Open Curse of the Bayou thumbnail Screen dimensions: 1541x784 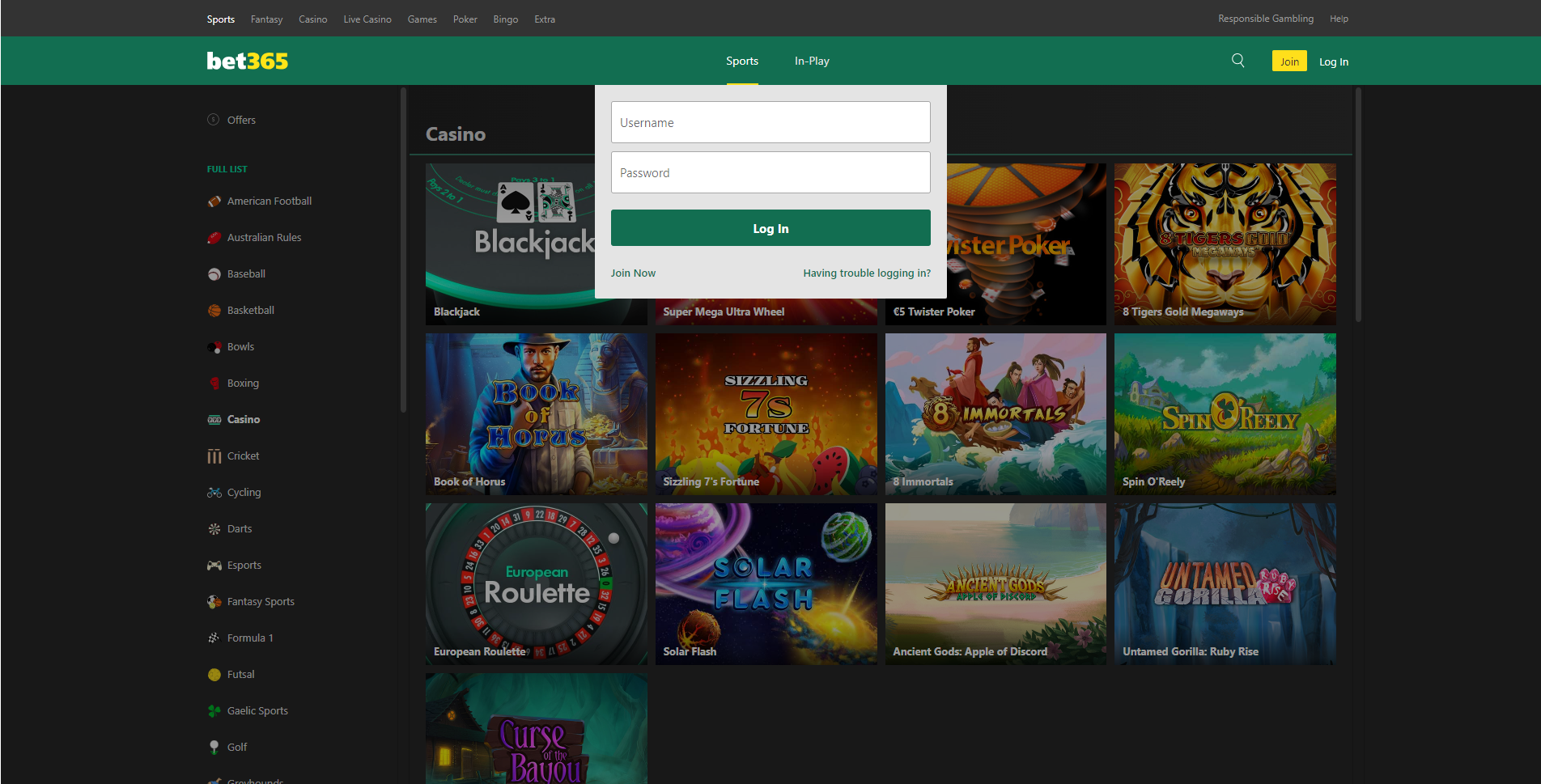[537, 728]
